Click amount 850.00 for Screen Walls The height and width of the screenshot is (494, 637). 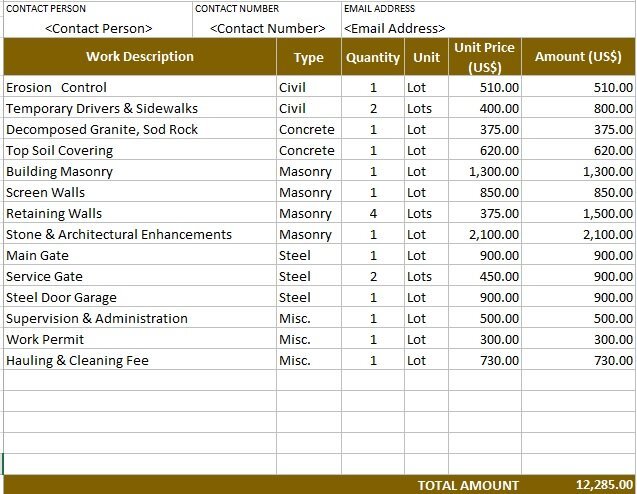pos(578,192)
